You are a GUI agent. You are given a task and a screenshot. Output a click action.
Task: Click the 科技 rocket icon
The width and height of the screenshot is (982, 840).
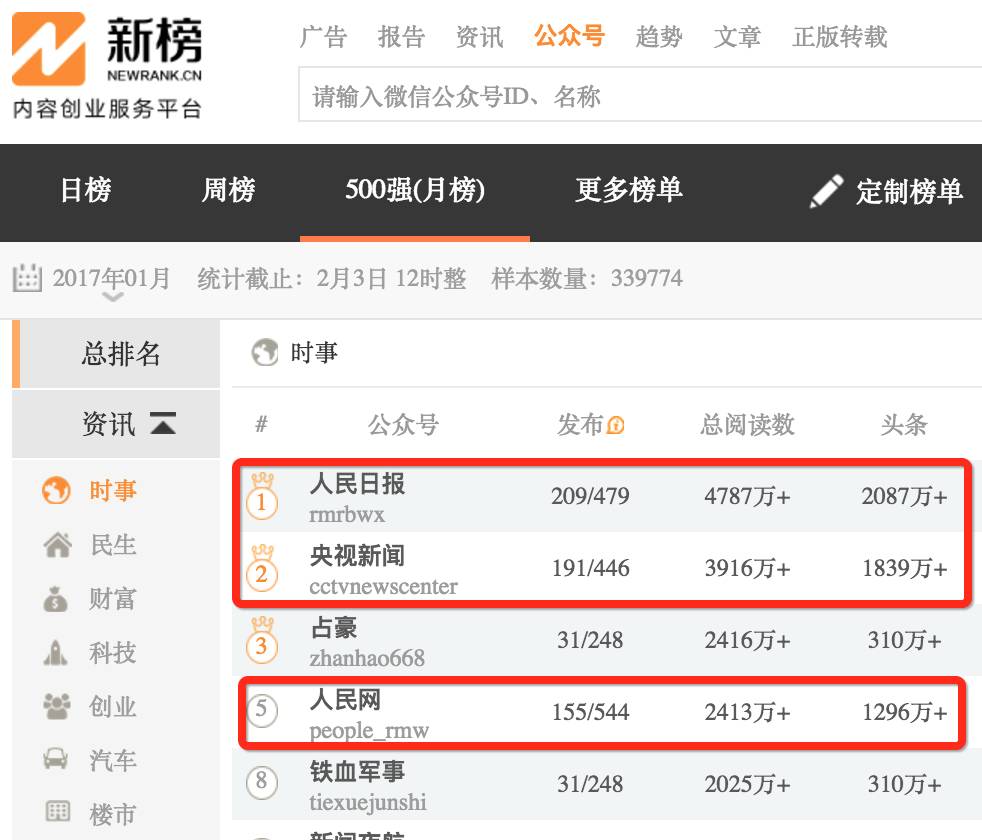tap(56, 653)
